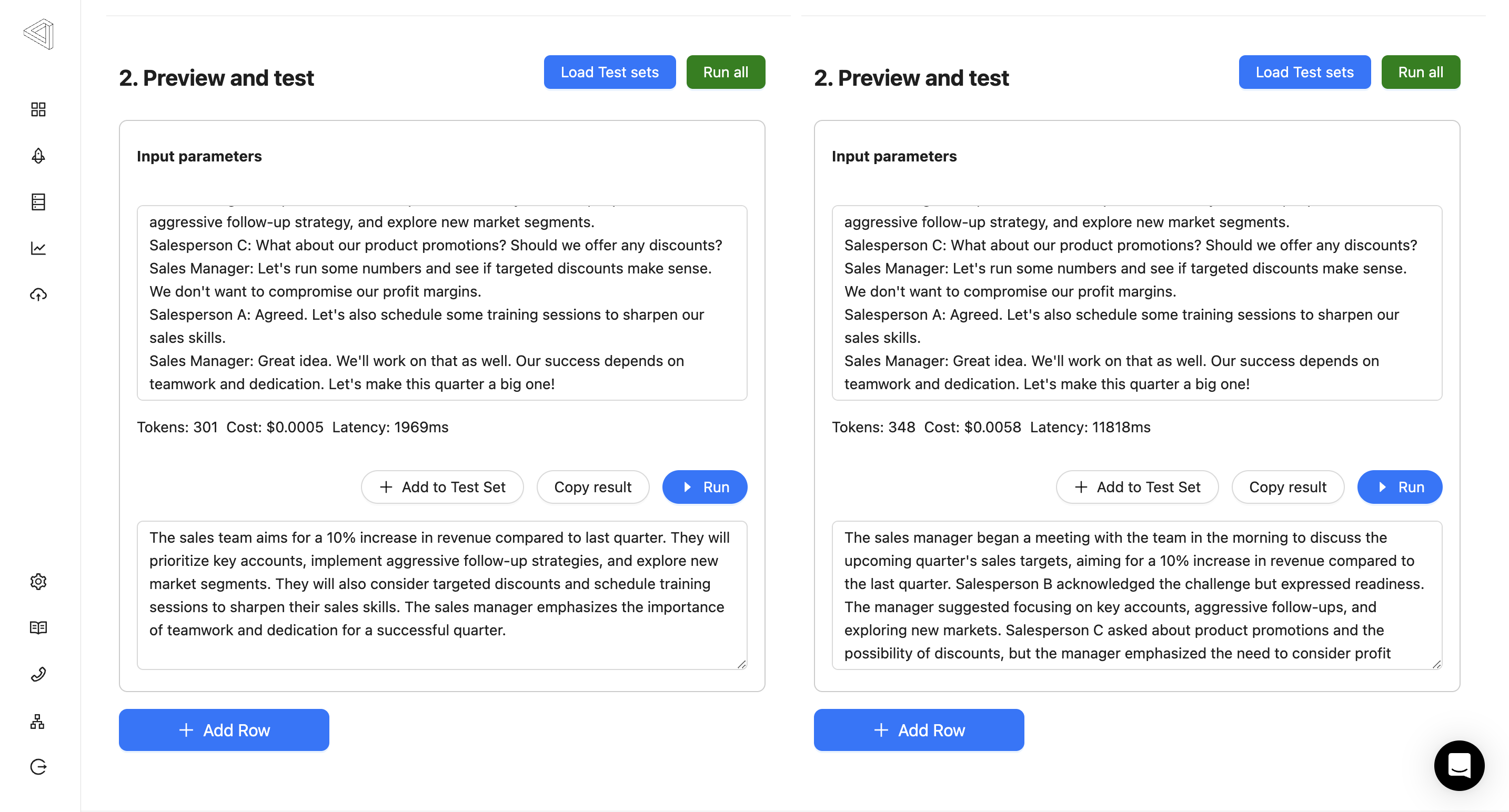Run the left variant's test row
Screen dimensions: 1509x812
click(x=705, y=487)
